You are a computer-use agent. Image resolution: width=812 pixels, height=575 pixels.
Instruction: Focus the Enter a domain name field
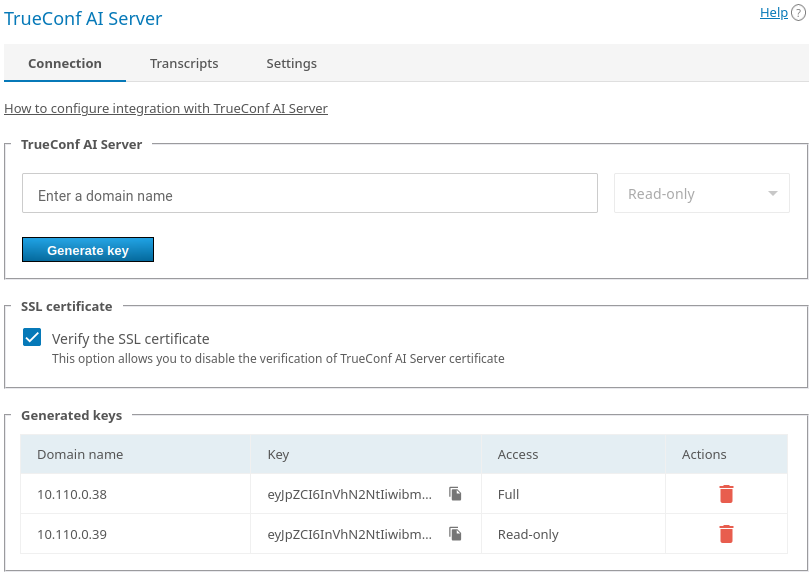309,194
